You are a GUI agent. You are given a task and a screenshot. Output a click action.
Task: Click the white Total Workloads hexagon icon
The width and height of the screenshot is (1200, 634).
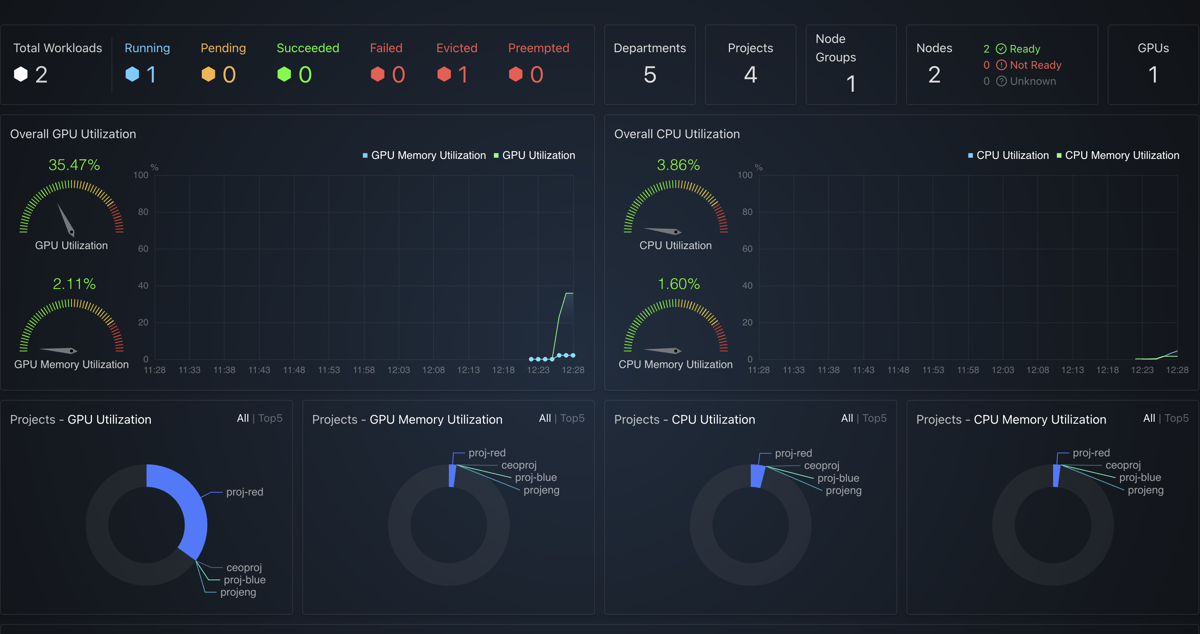[21, 75]
